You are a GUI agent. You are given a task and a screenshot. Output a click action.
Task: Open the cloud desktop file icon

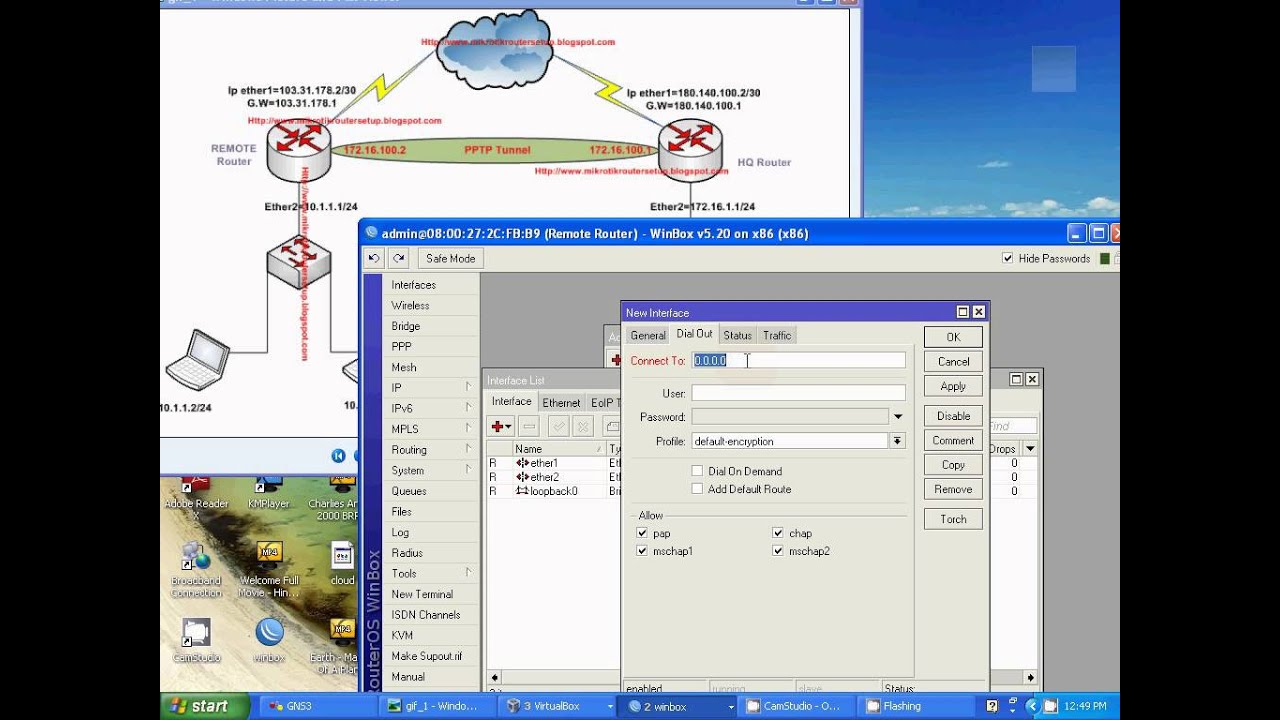click(x=342, y=556)
